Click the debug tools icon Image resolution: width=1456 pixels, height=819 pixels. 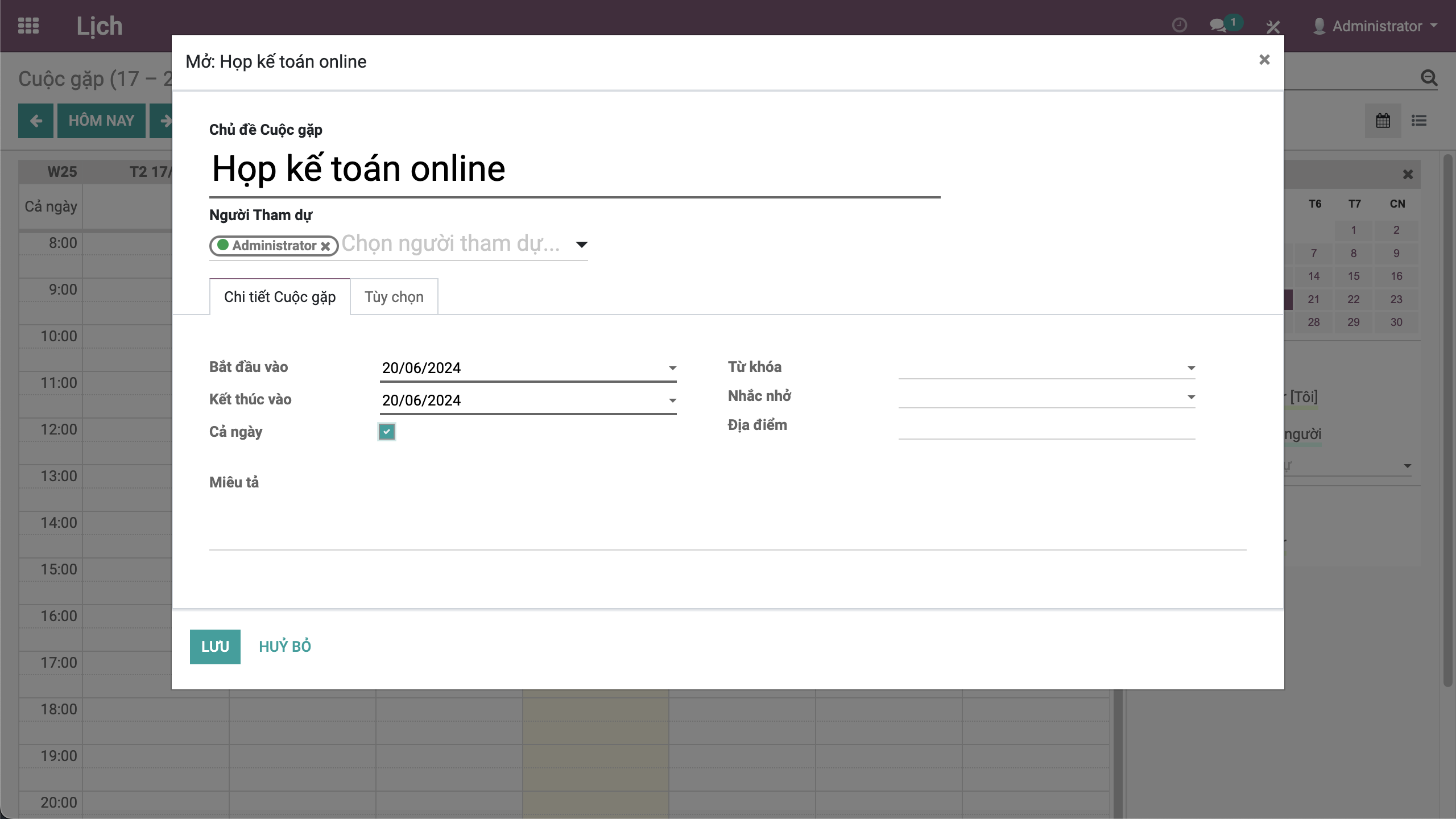point(1273,26)
